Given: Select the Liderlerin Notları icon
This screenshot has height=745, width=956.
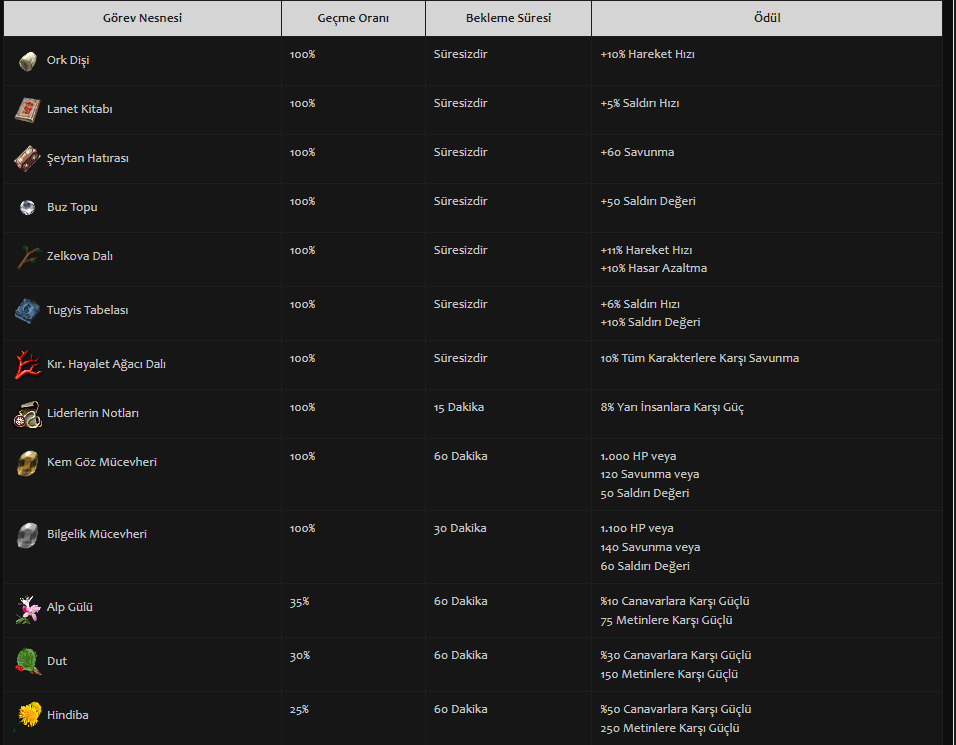Looking at the screenshot, I should coord(27,414).
